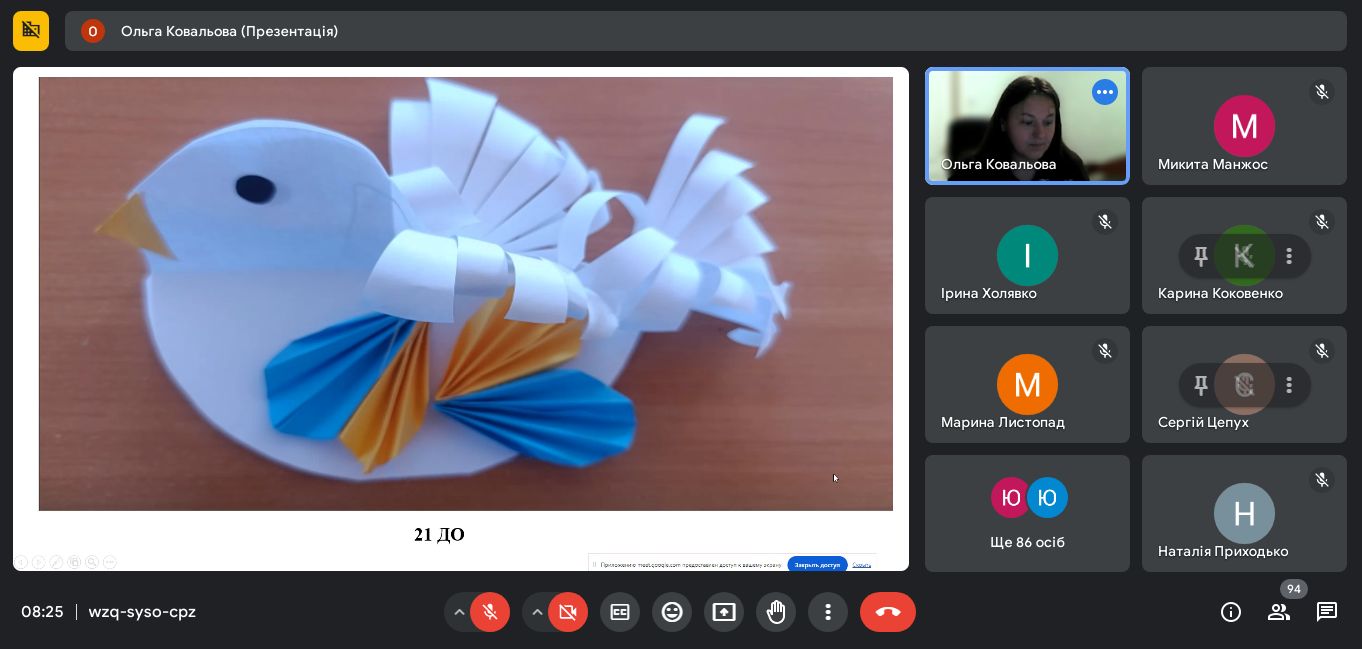Open the meeting details info icon
Screen dimensions: 1362x649
[x=1231, y=612]
